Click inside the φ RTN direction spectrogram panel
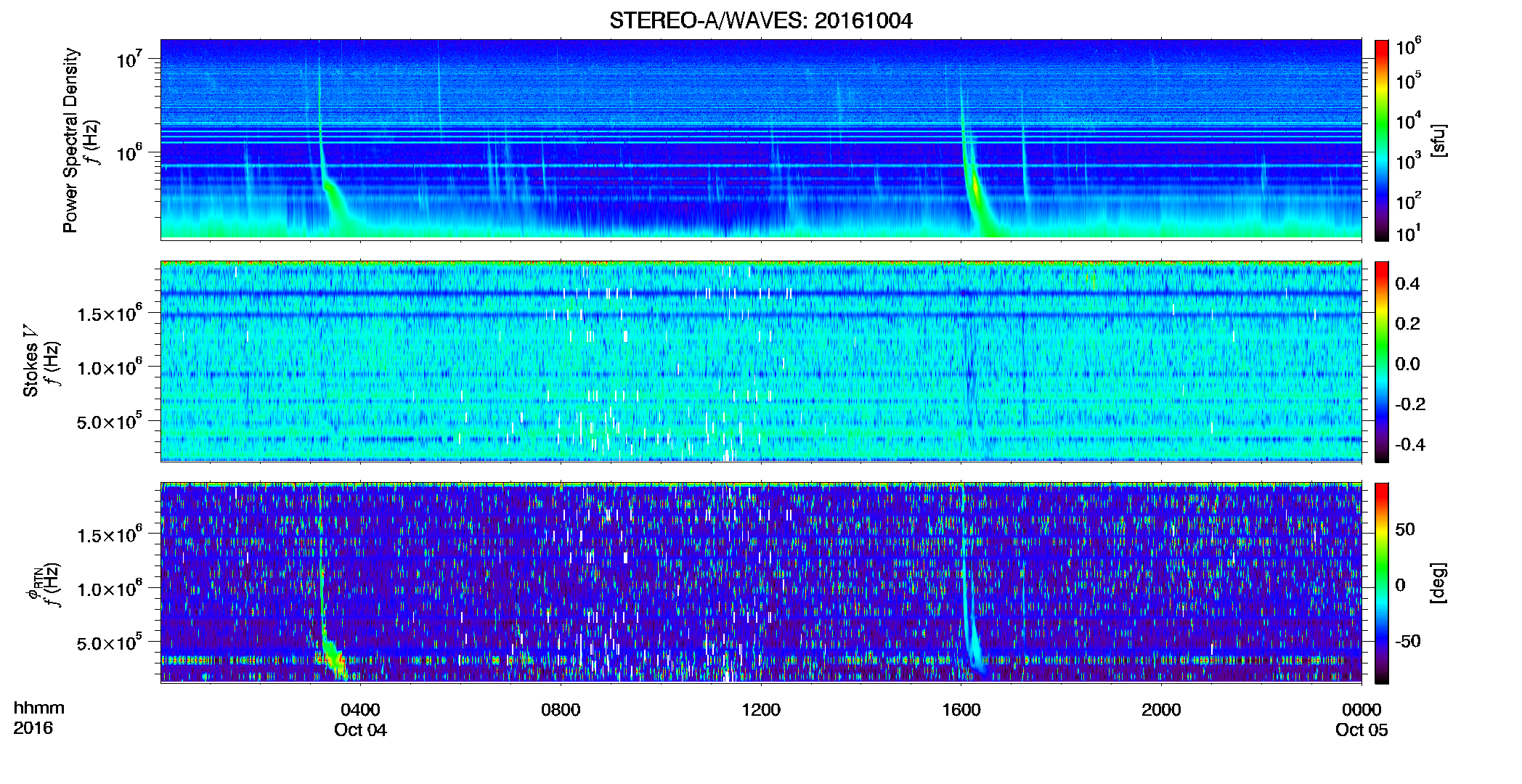This screenshot has width=1522, height=784. (761, 583)
